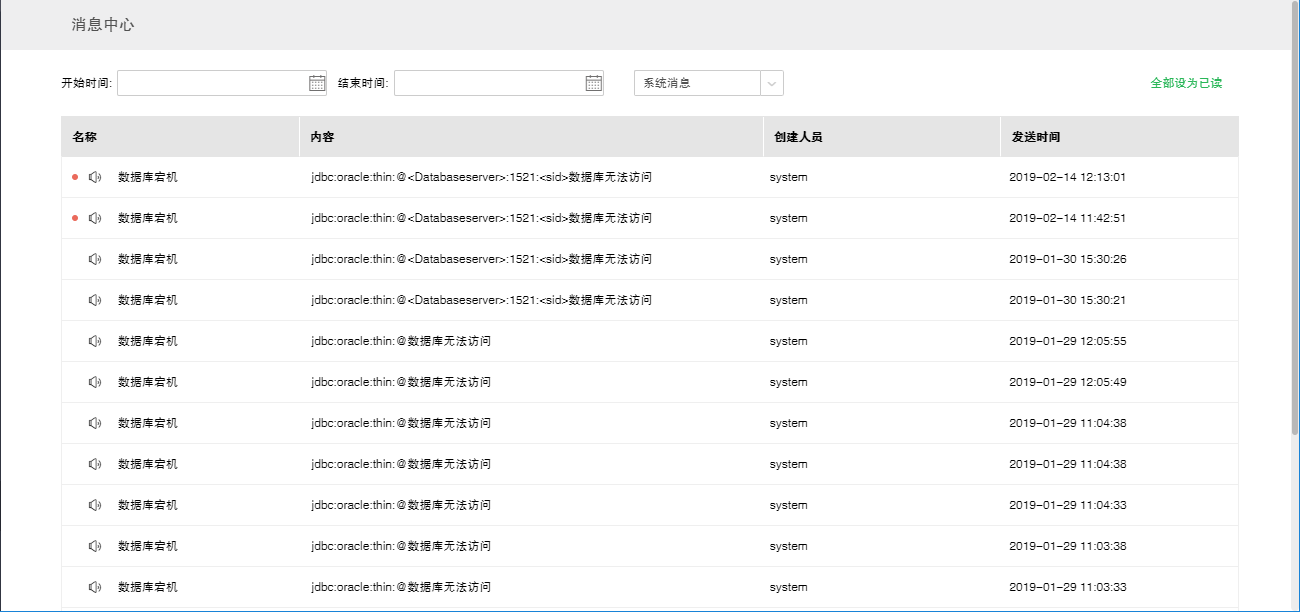Open the calendar picker for 结束时间
This screenshot has height=612, width=1300.
(x=593, y=83)
